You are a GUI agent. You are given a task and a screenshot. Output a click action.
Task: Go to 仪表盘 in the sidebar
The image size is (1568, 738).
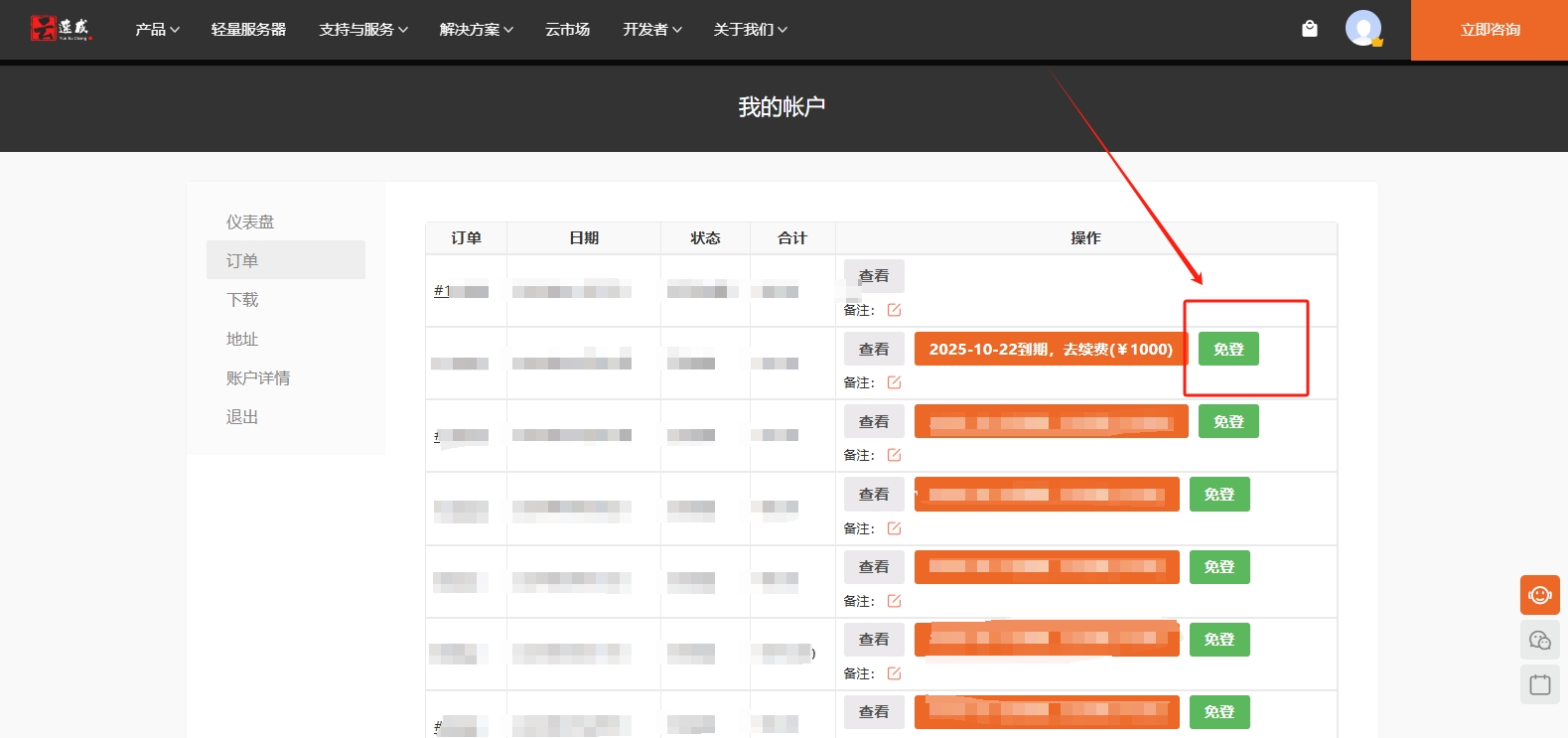pos(250,221)
